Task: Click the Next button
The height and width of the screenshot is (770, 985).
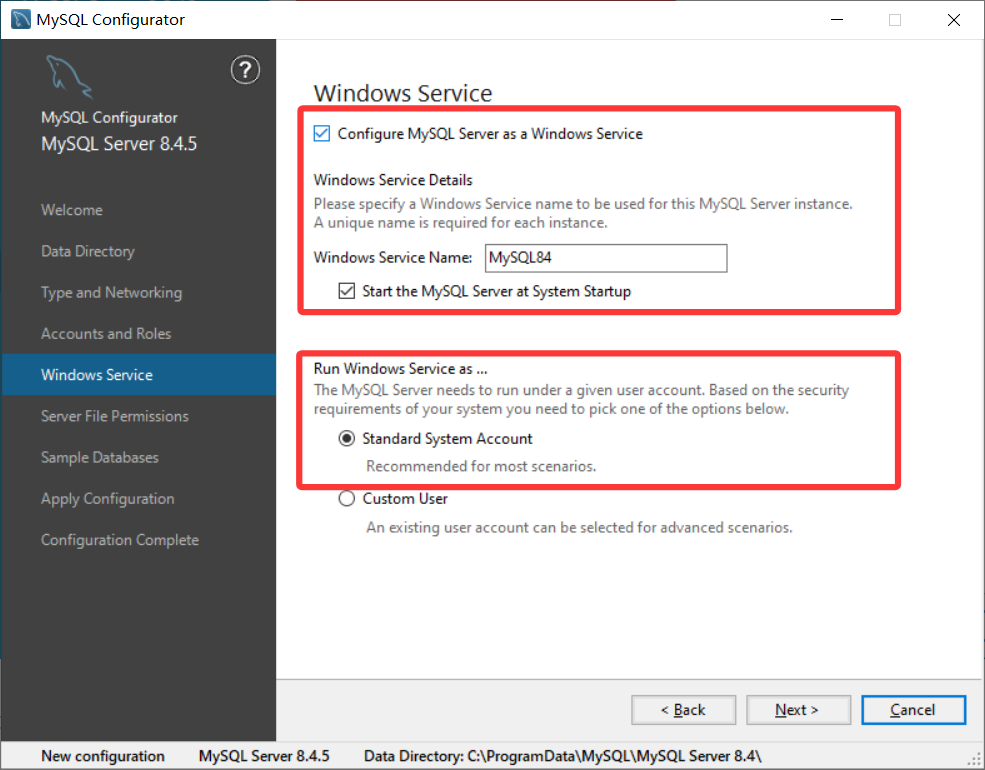Action: pyautogui.click(x=798, y=710)
